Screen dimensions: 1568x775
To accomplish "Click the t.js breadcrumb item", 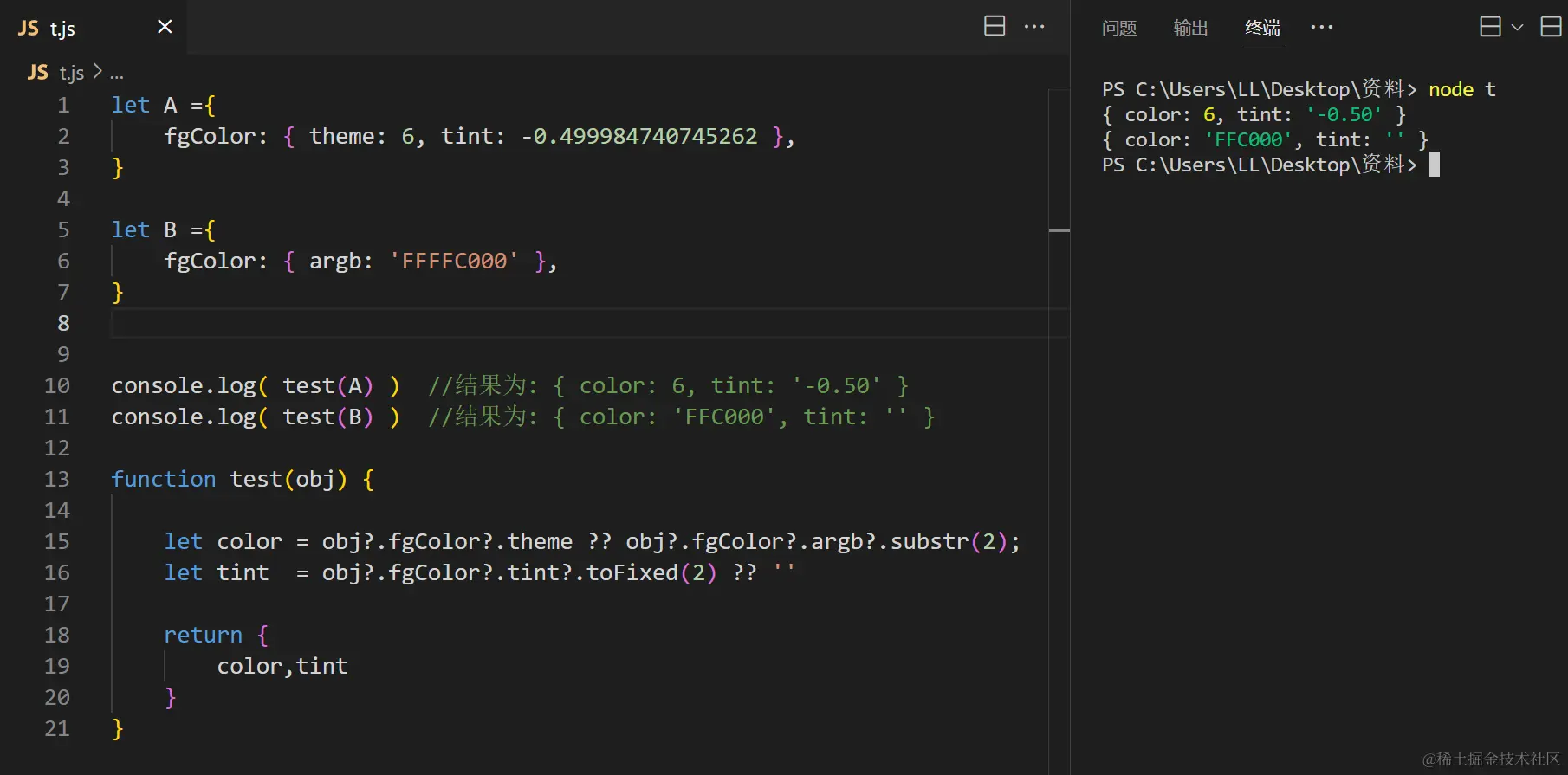I will [71, 73].
